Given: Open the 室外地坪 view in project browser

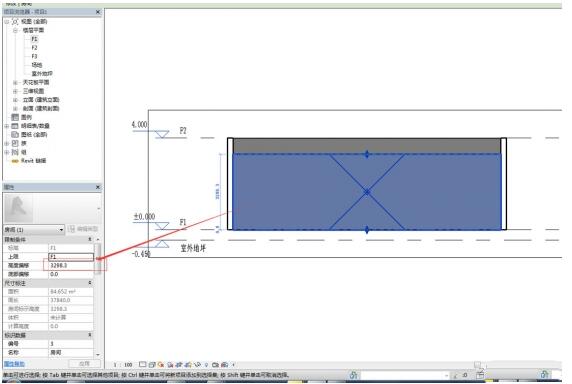Looking at the screenshot, I should (x=42, y=74).
